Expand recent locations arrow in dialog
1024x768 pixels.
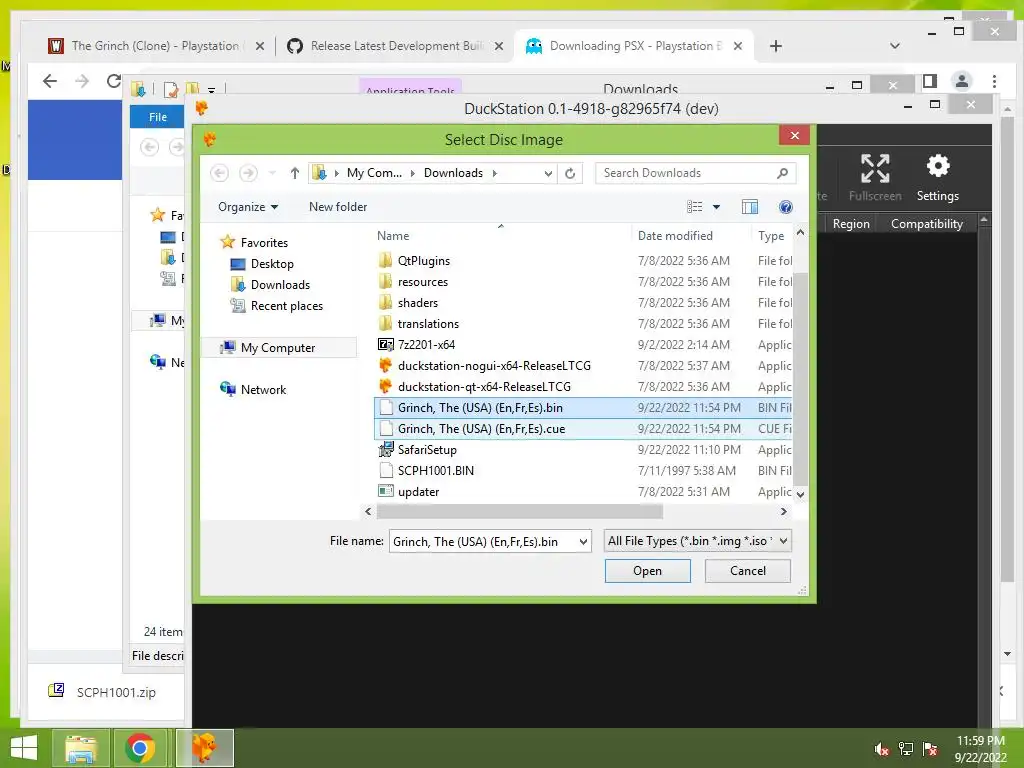[272, 173]
